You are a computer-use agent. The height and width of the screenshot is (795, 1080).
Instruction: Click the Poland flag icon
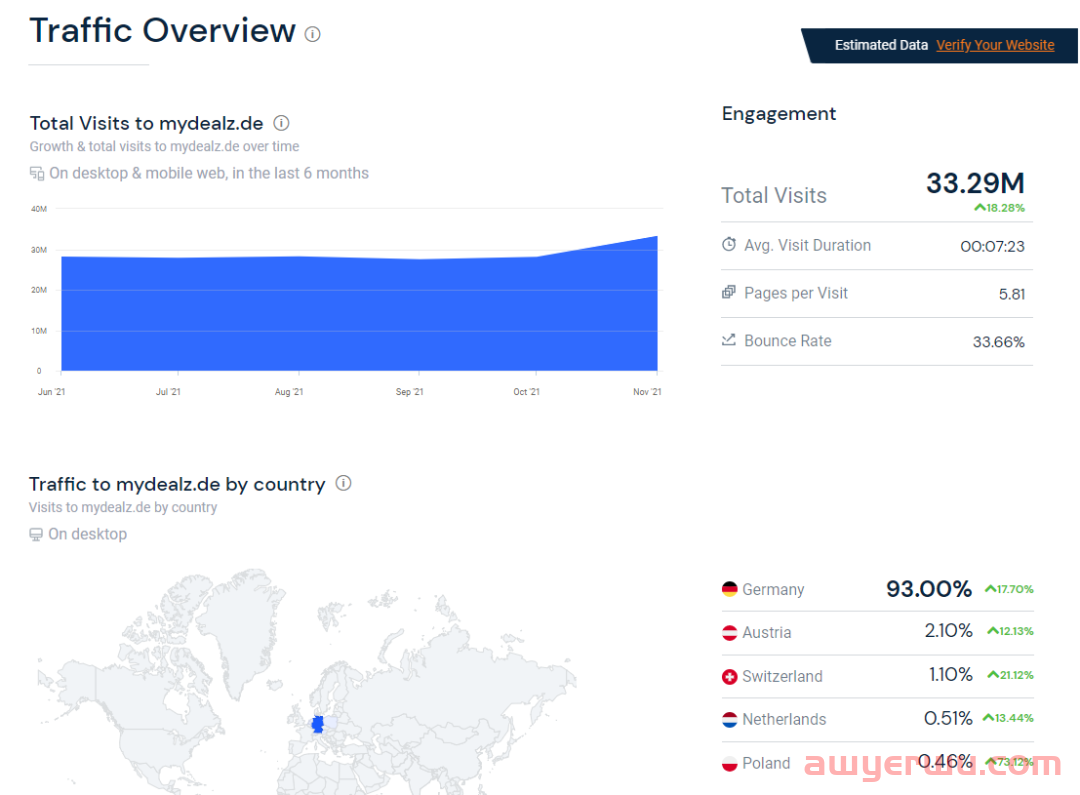click(x=729, y=763)
